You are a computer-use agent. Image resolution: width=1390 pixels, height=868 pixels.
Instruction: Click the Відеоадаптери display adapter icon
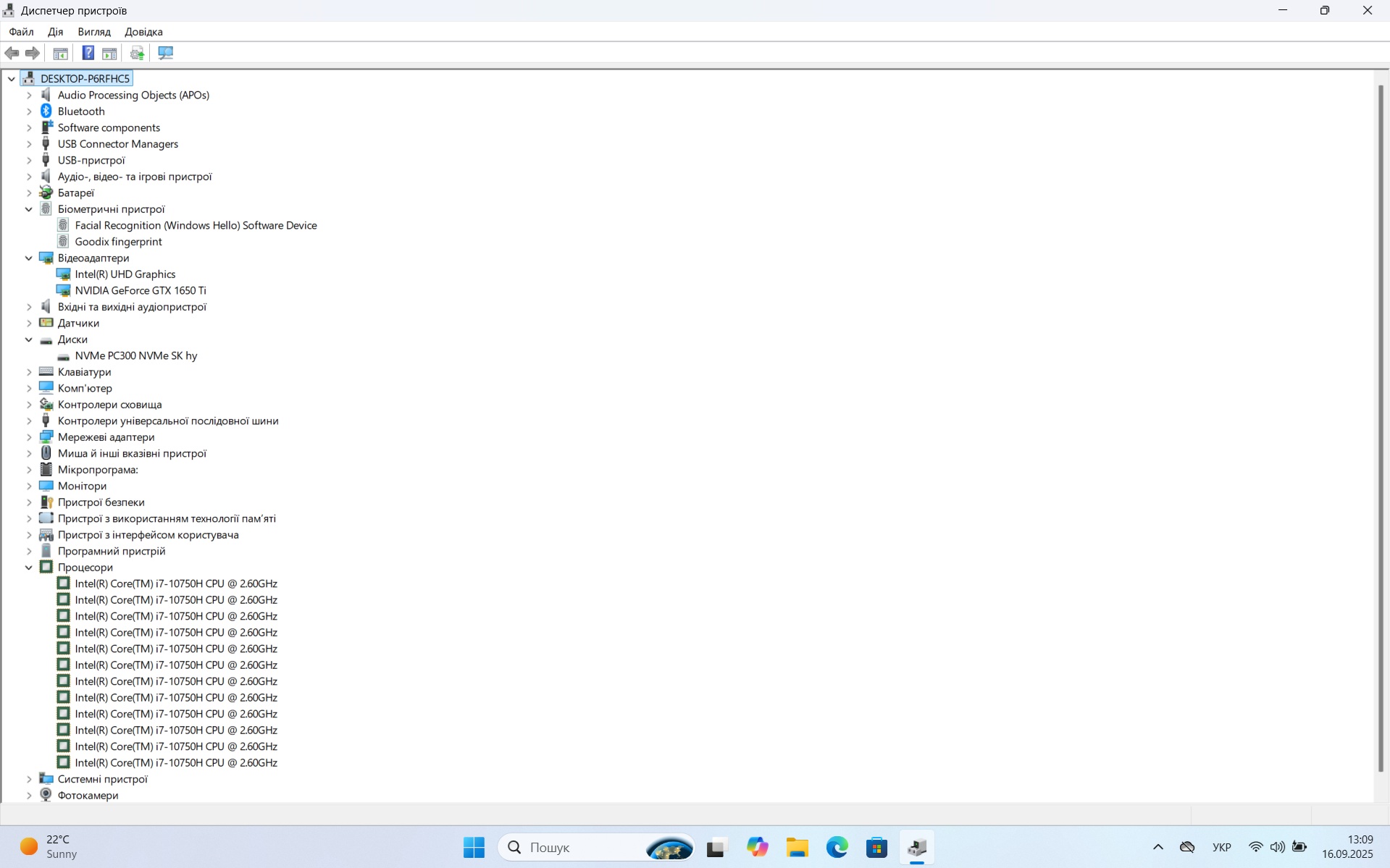(46, 258)
